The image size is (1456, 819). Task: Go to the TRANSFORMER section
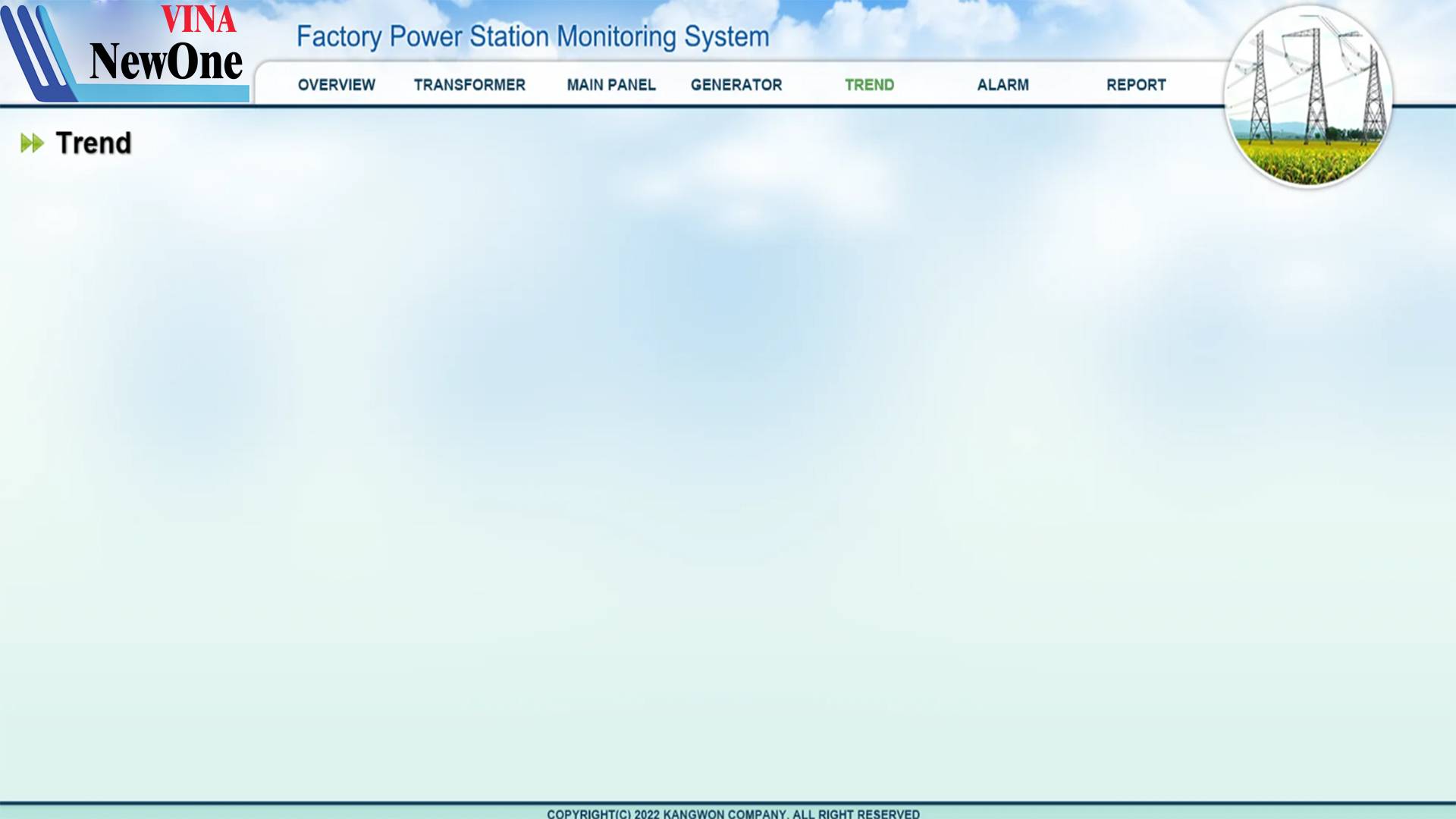coord(469,85)
